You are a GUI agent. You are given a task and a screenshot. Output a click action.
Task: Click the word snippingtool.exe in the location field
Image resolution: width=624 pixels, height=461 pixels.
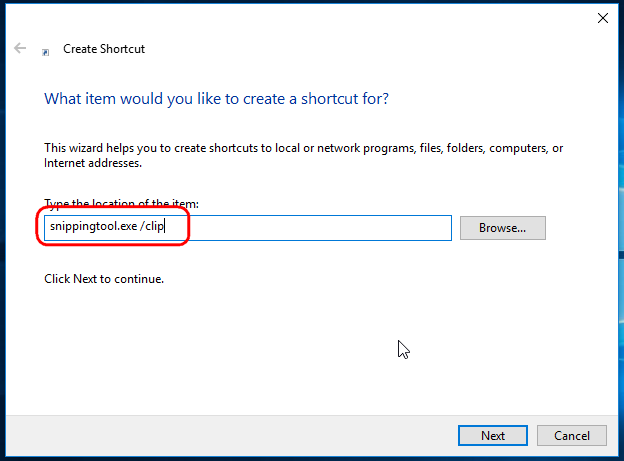[94, 227]
